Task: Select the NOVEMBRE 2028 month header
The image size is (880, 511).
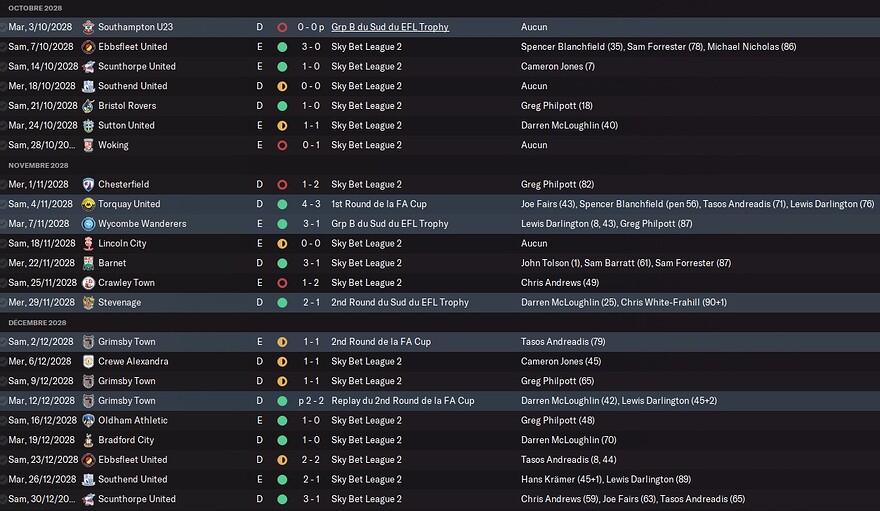Action: click(x=38, y=165)
